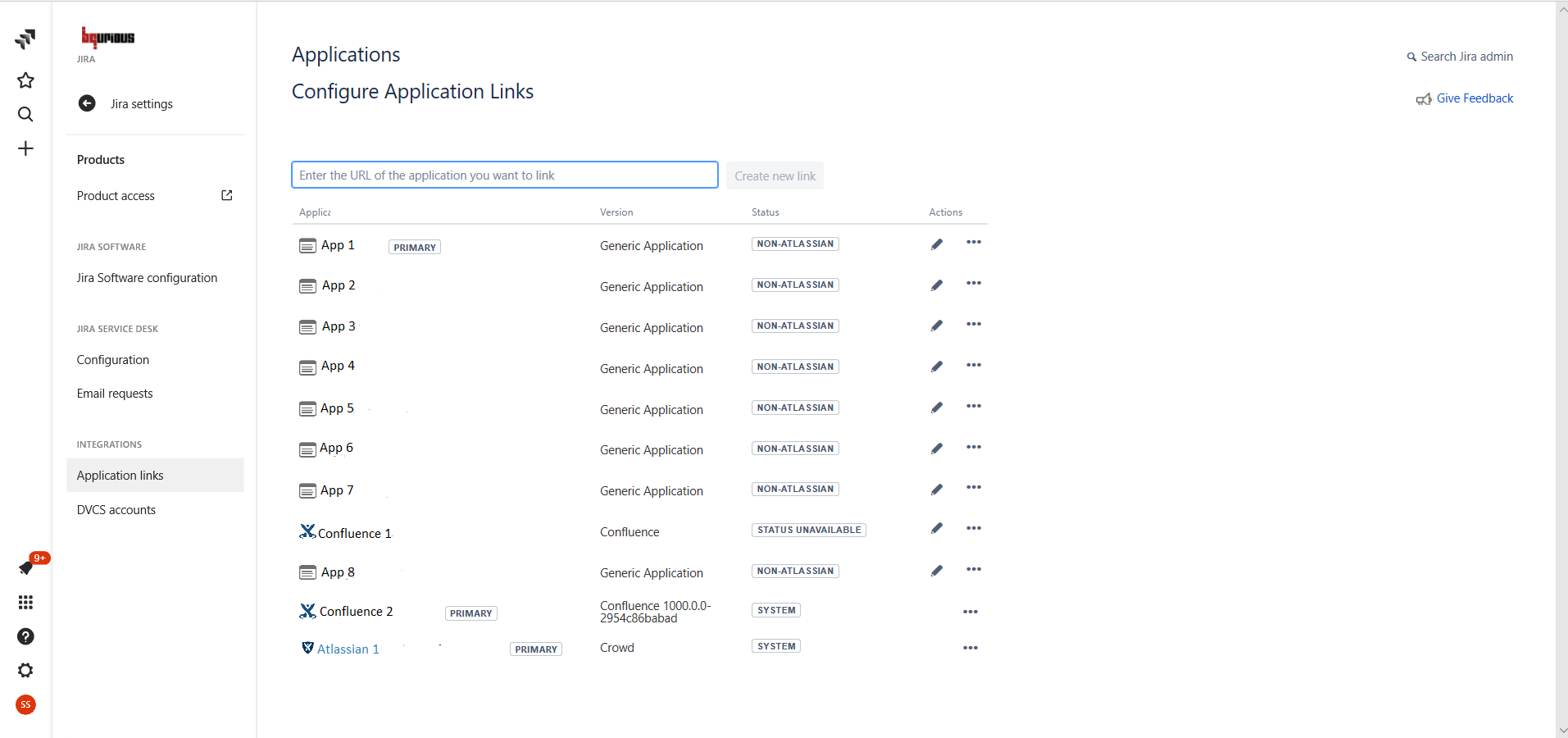Edit App 8 with pencil icon
The height and width of the screenshot is (738, 1568).
(x=937, y=571)
